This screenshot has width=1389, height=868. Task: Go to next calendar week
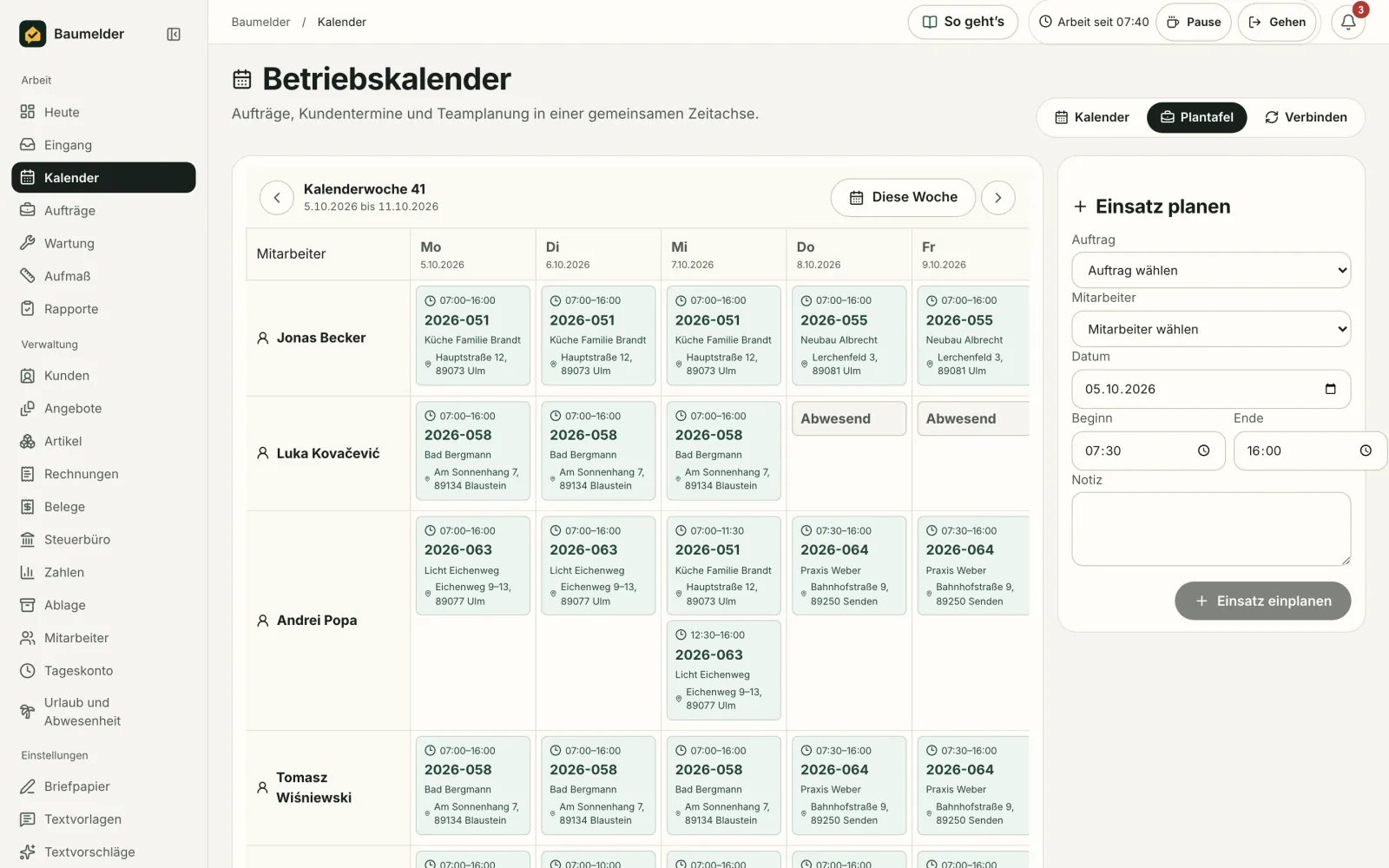coord(998,198)
